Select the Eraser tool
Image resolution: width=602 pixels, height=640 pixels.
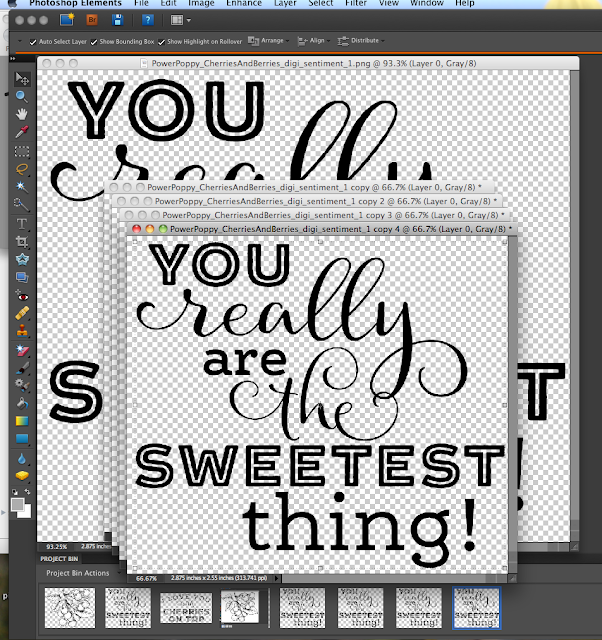click(x=22, y=350)
